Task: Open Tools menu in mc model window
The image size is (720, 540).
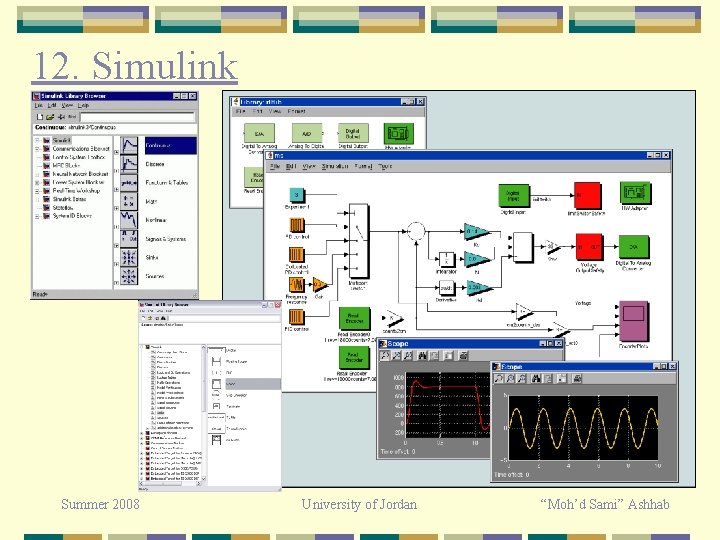Action: 385,166
